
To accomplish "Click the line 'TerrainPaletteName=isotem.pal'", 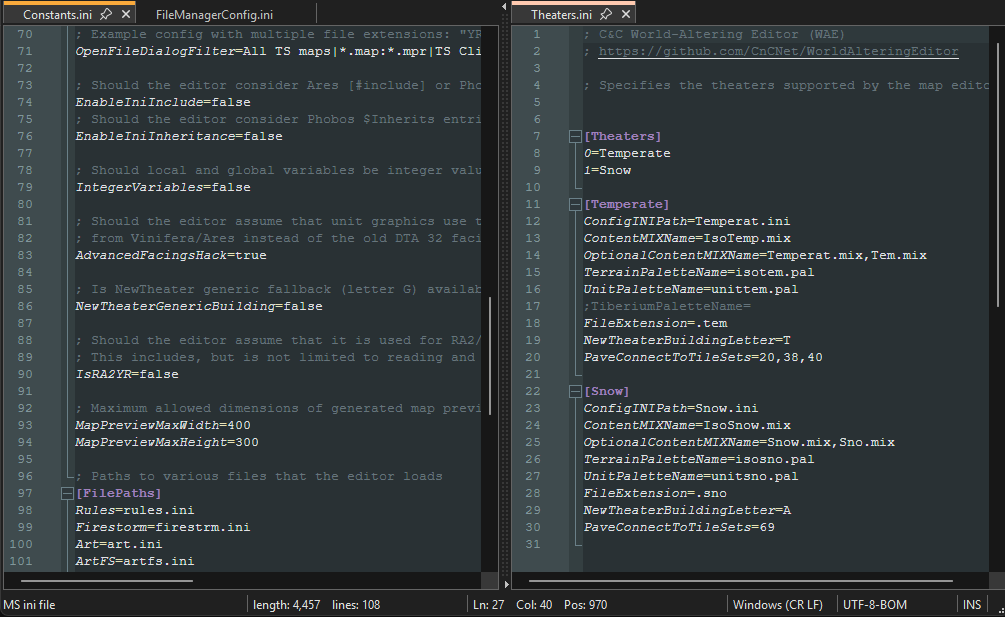I will [x=699, y=272].
